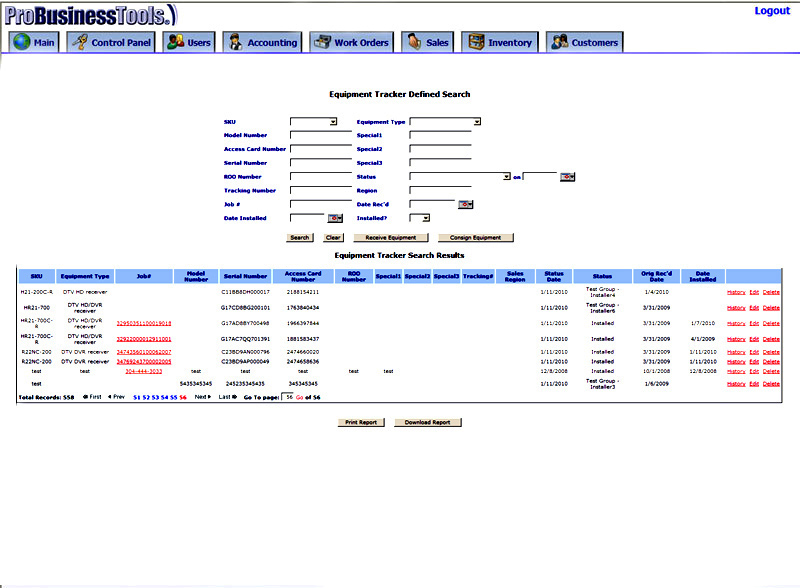Edit the row with serial G17AC7QQ701391

pyautogui.click(x=754, y=339)
